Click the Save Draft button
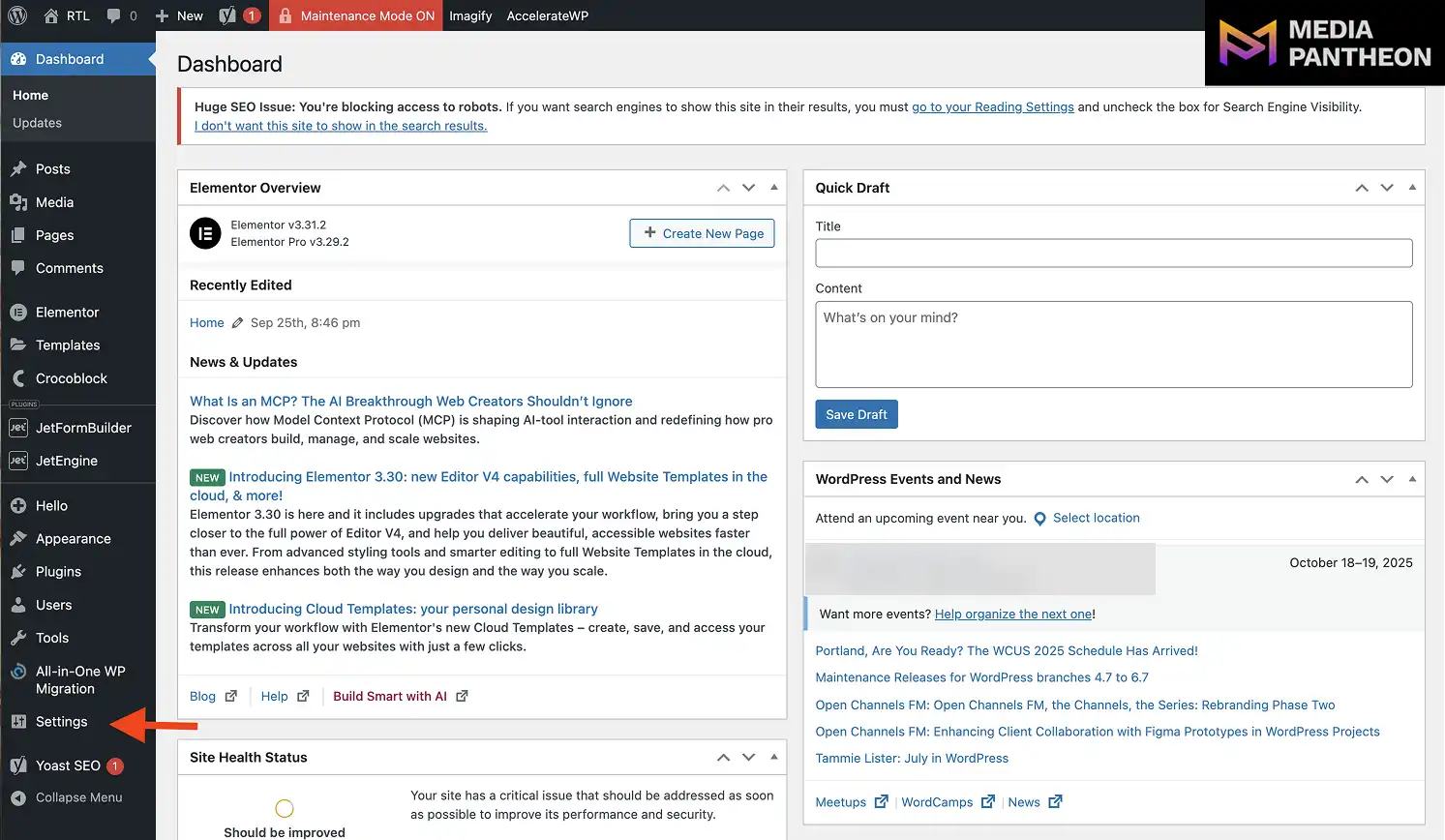Image resolution: width=1445 pixels, height=840 pixels. point(857,414)
